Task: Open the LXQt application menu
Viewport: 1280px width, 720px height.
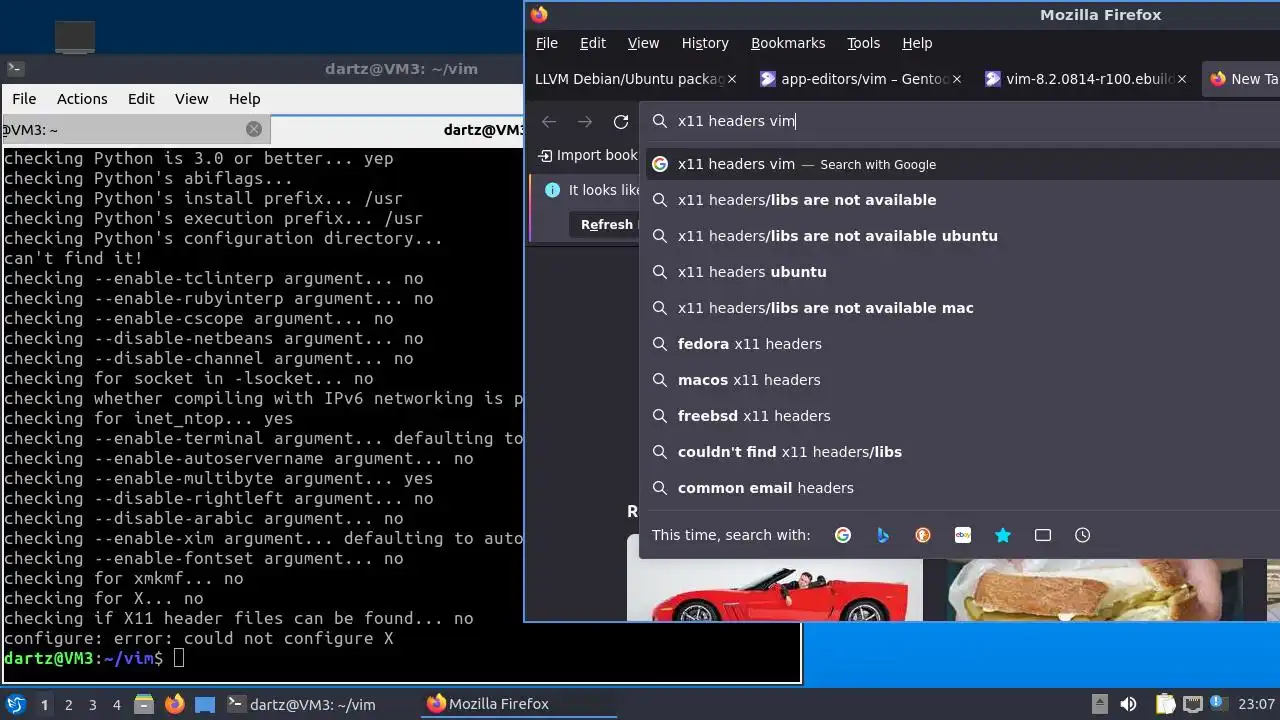Action: click(15, 704)
